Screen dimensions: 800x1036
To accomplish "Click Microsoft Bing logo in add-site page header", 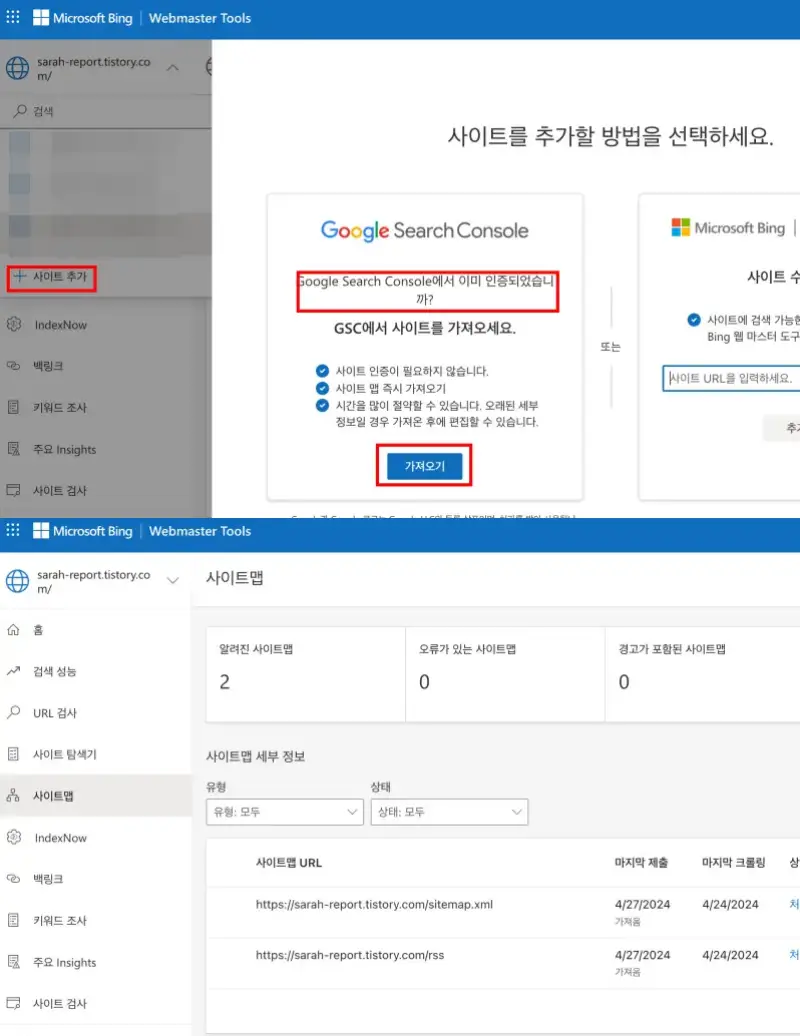I will pos(83,18).
